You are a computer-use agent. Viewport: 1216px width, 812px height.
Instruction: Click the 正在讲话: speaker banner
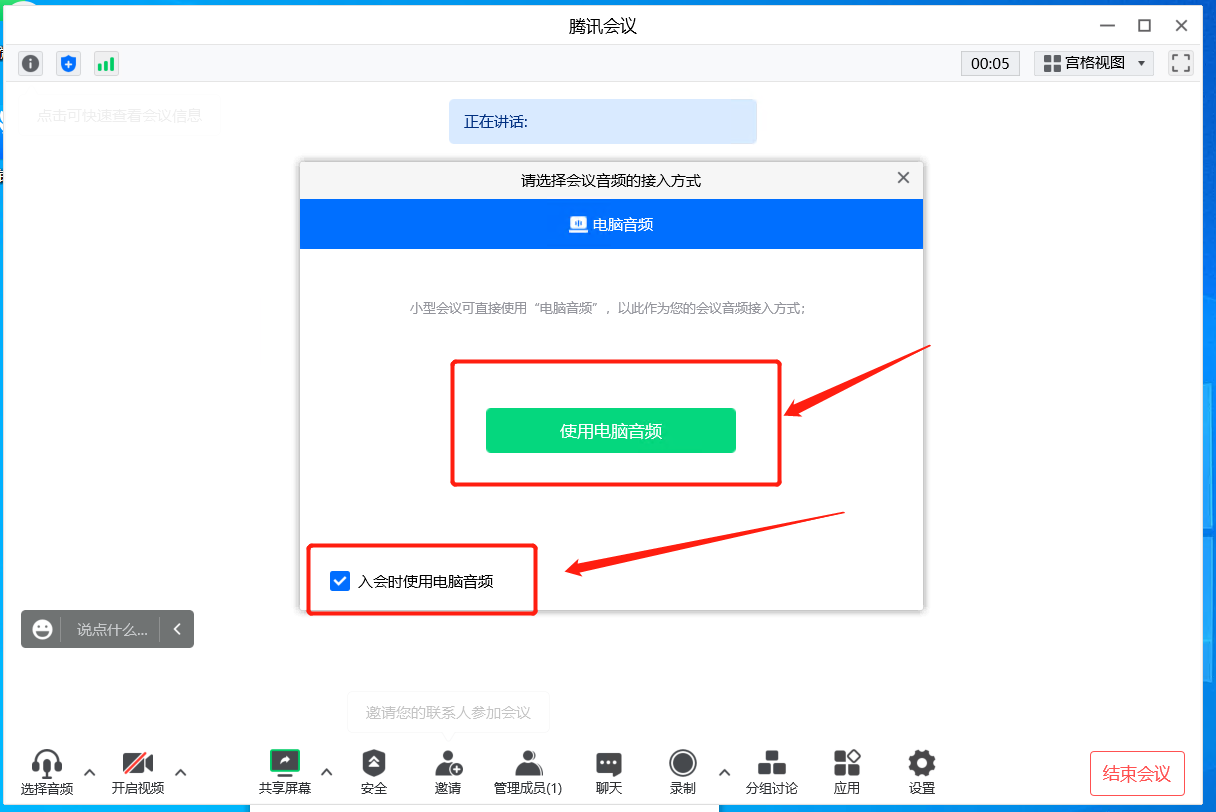(x=603, y=121)
